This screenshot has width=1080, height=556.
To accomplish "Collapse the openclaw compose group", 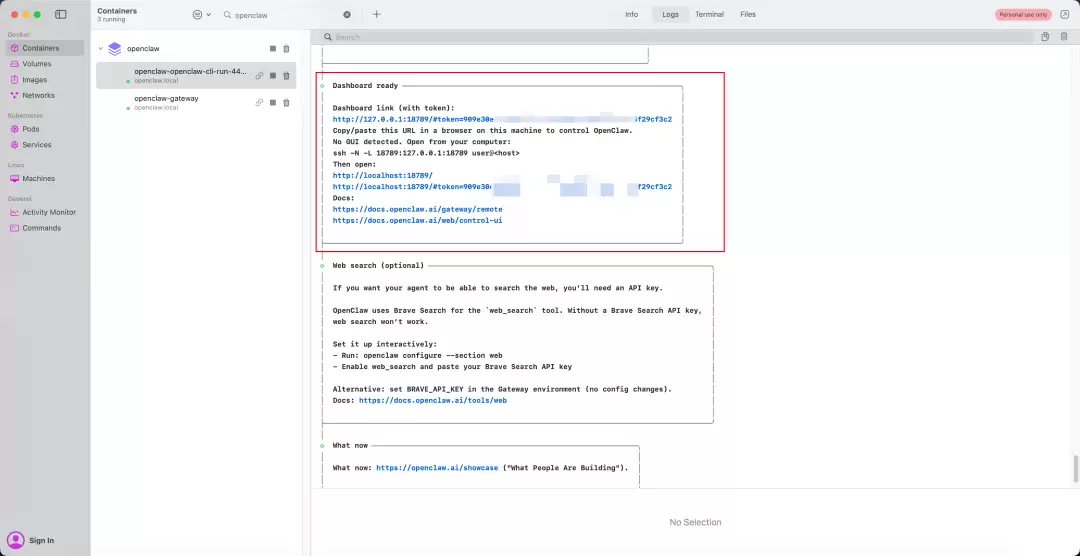I will coord(100,48).
